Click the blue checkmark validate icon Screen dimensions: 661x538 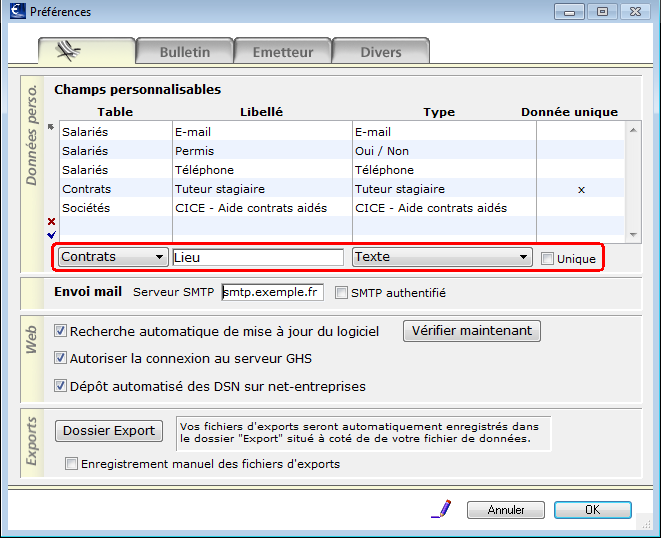51,235
